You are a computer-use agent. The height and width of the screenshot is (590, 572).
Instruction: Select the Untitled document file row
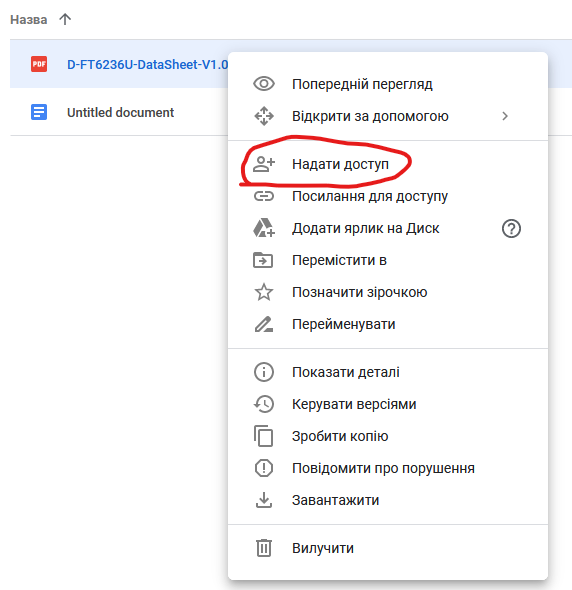[119, 112]
